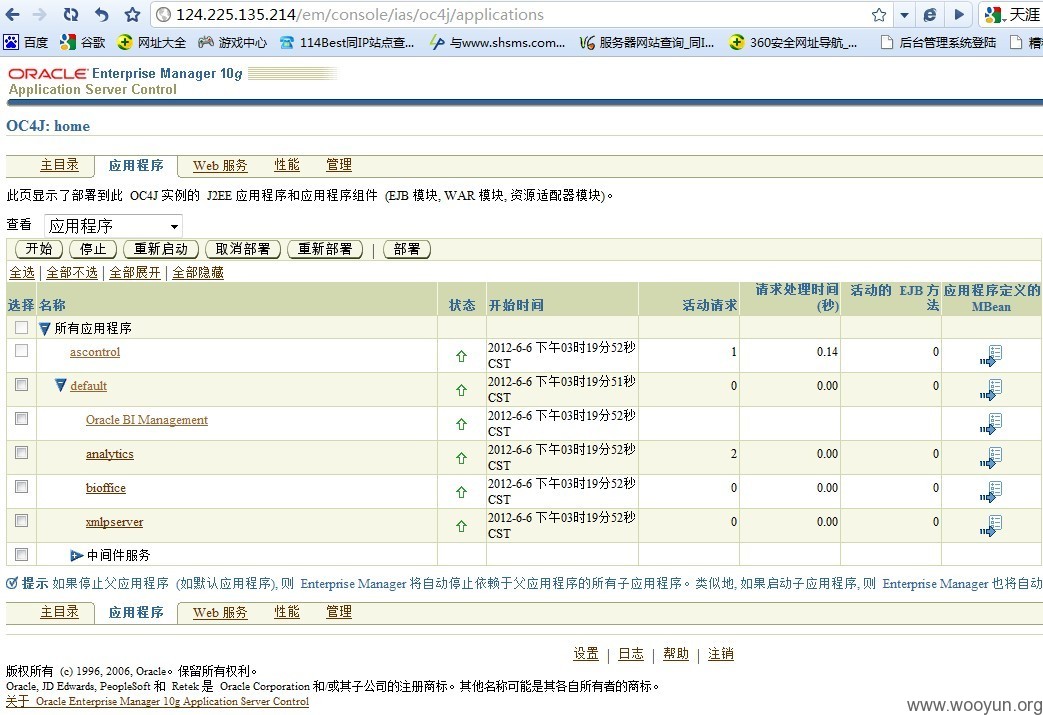This screenshot has width=1043, height=715.
Task: Open MBean icon for xmlpserver row
Action: coord(990,525)
